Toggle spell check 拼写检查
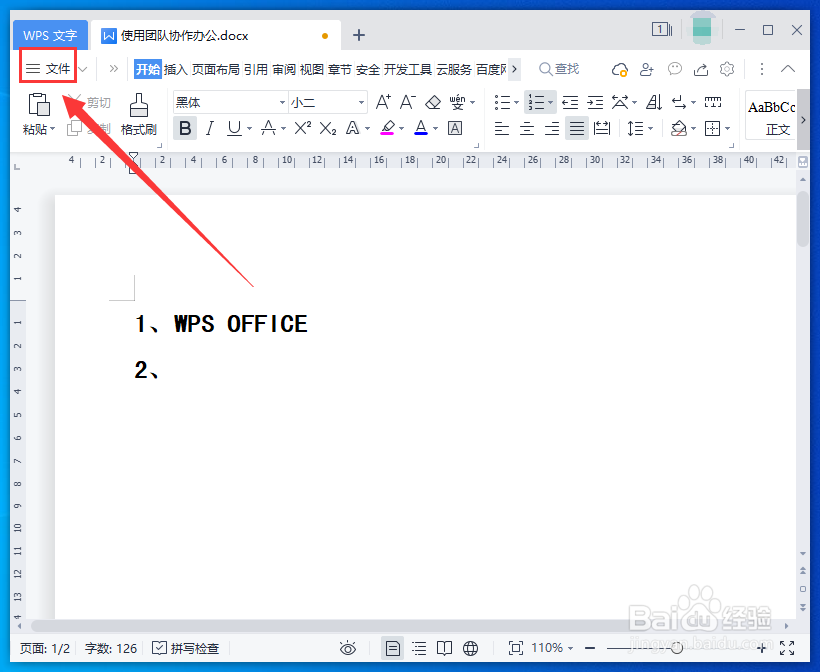This screenshot has height=672, width=820. (x=186, y=648)
